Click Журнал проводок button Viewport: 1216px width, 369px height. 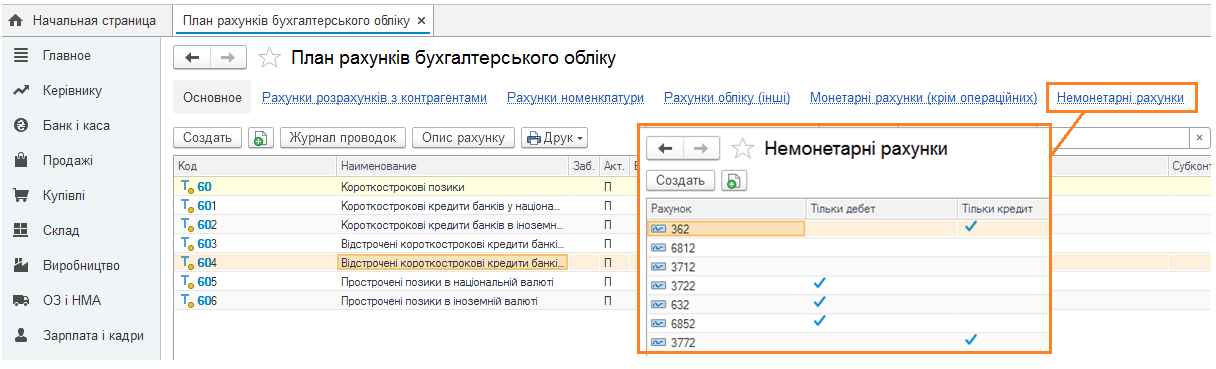click(344, 138)
